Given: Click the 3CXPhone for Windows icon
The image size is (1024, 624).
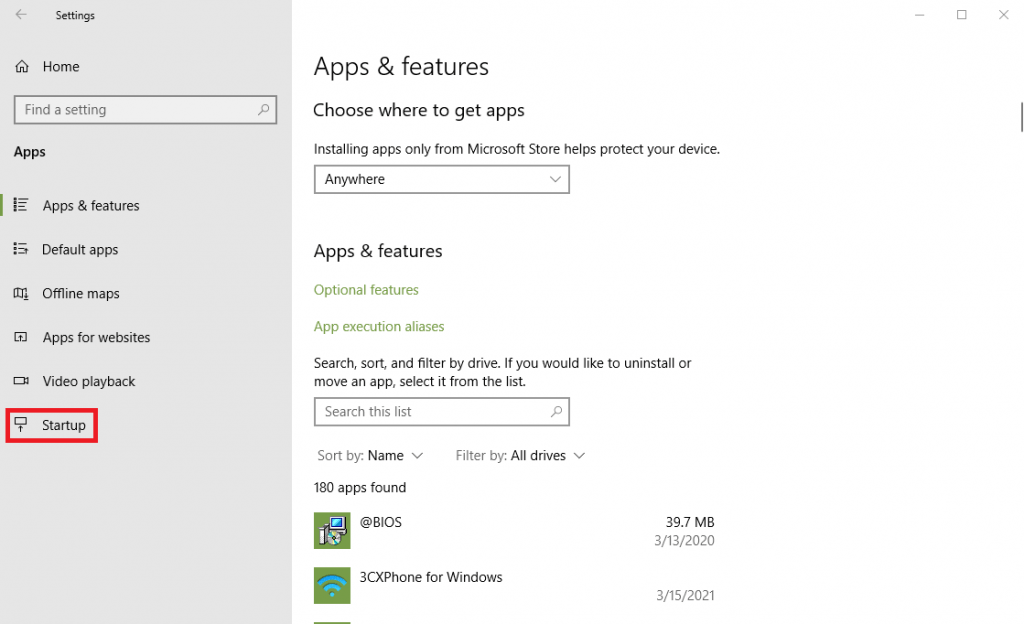Looking at the screenshot, I should (332, 585).
